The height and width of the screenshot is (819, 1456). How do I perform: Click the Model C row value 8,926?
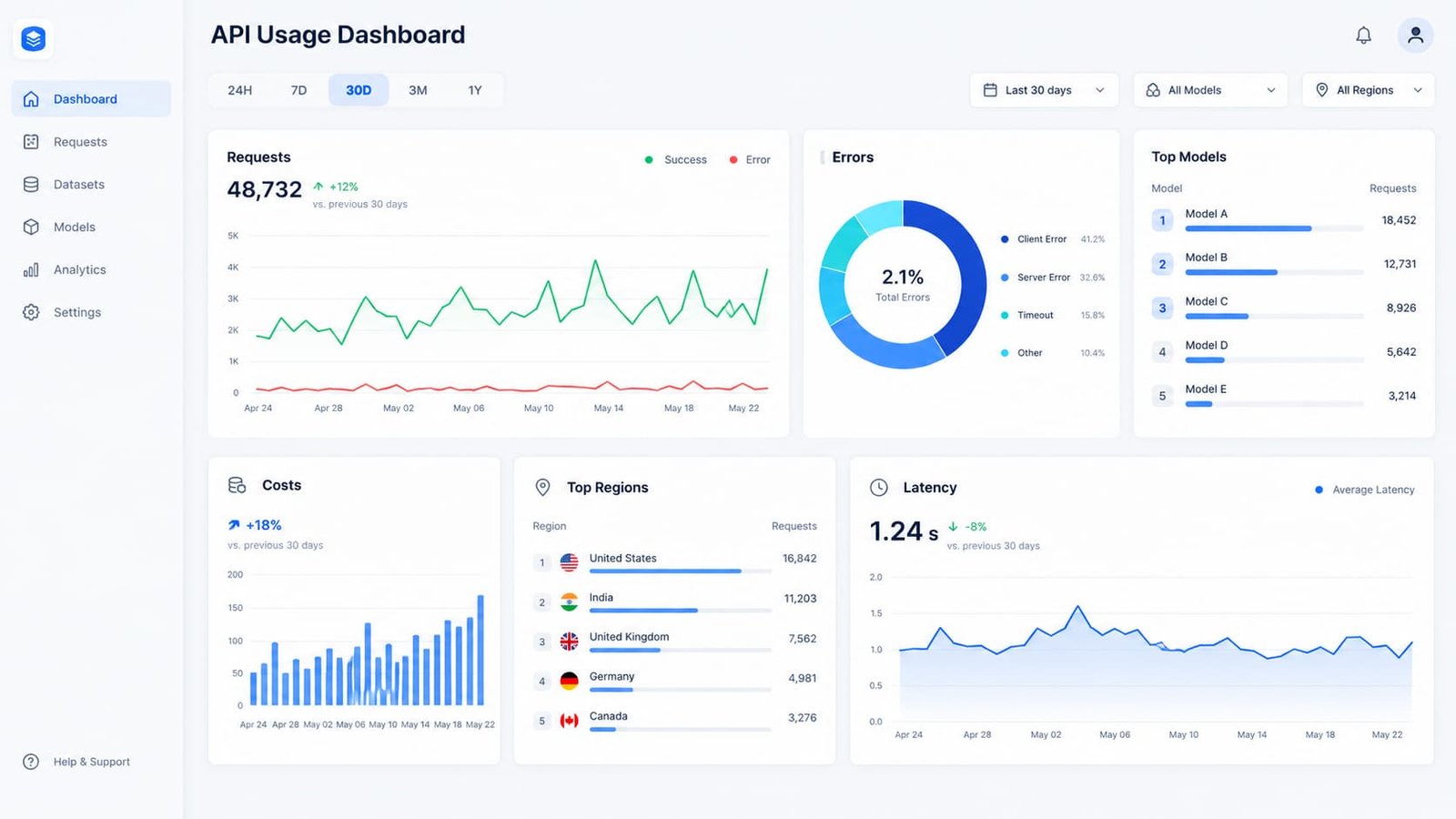point(1401,308)
